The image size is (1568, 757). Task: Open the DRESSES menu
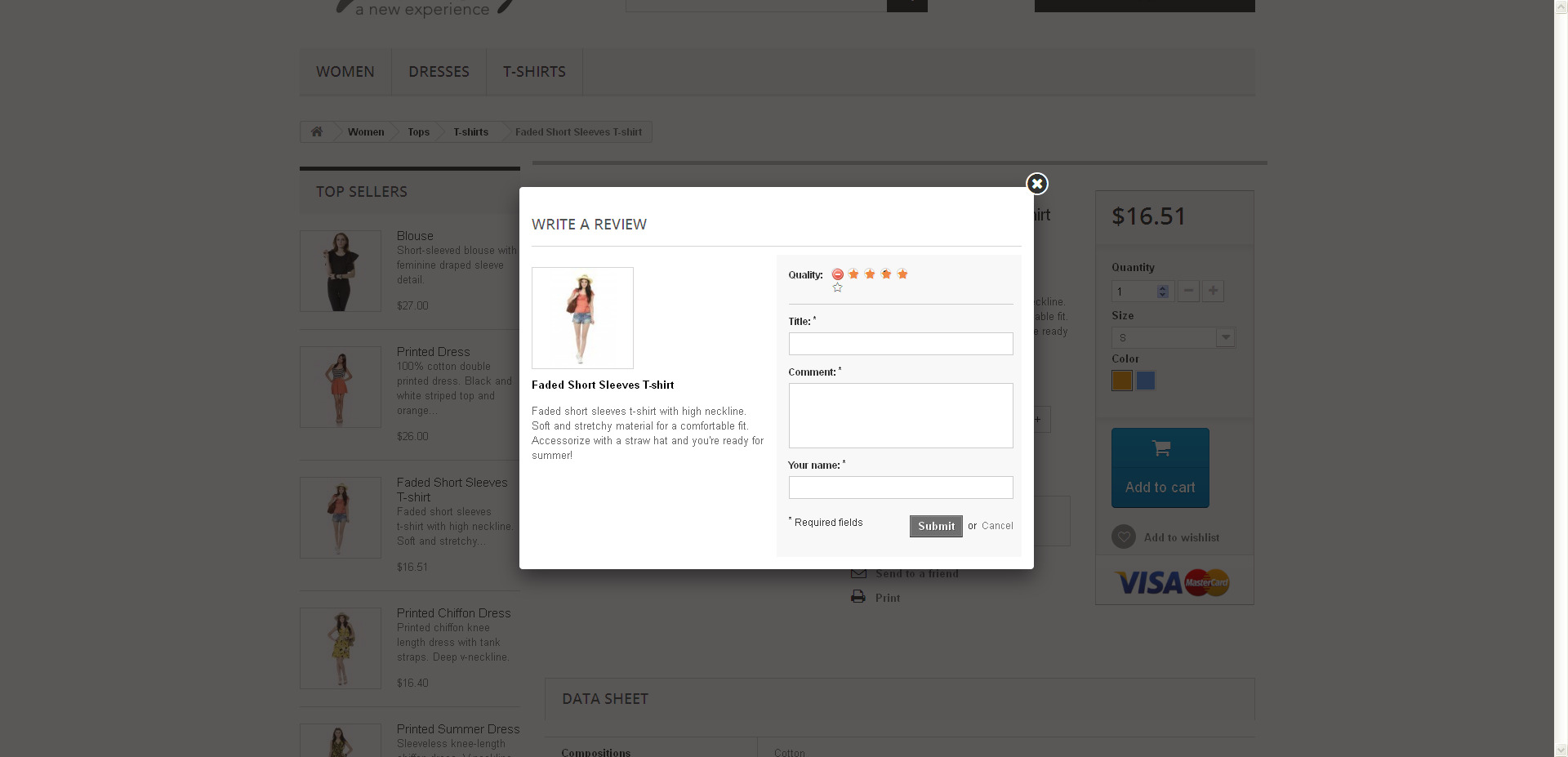click(x=439, y=72)
